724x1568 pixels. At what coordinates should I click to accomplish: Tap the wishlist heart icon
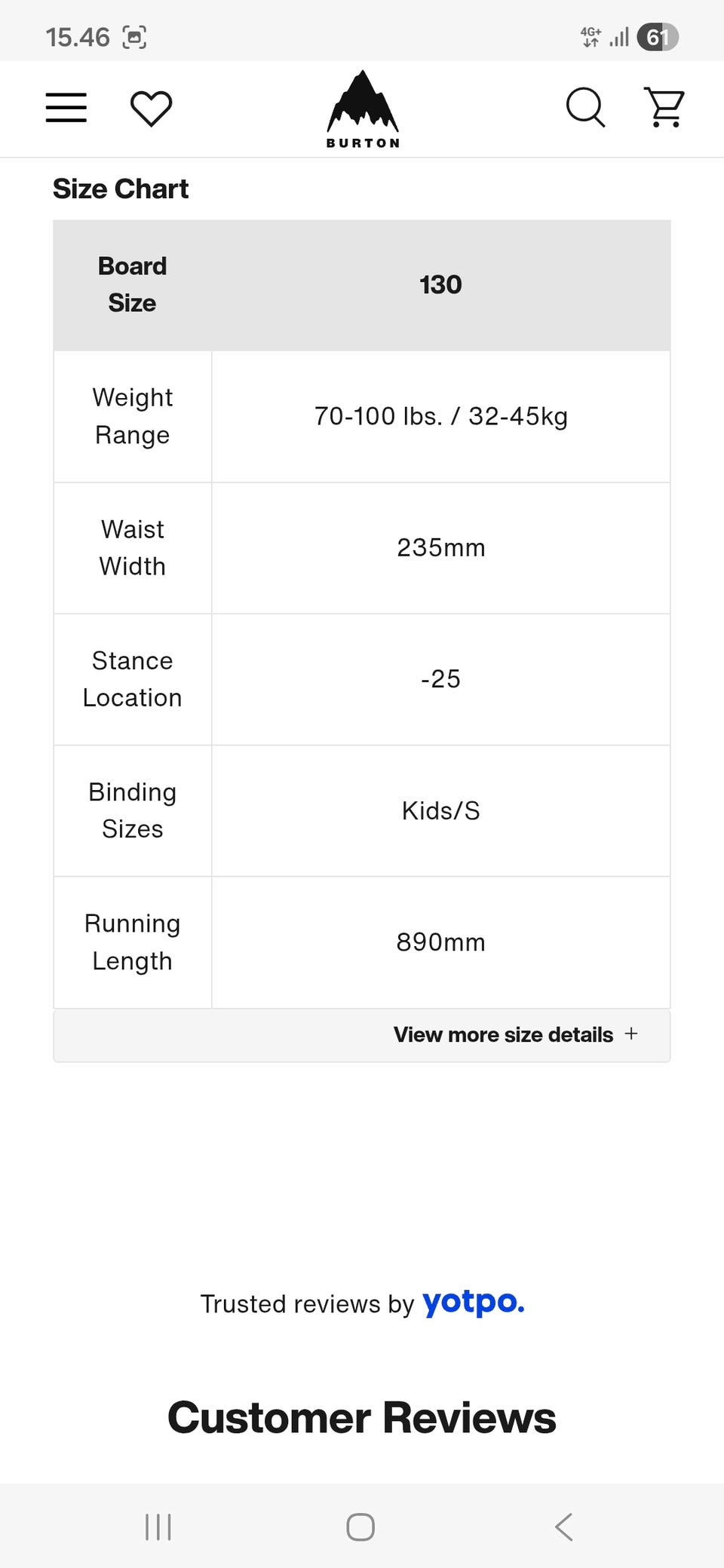[151, 109]
